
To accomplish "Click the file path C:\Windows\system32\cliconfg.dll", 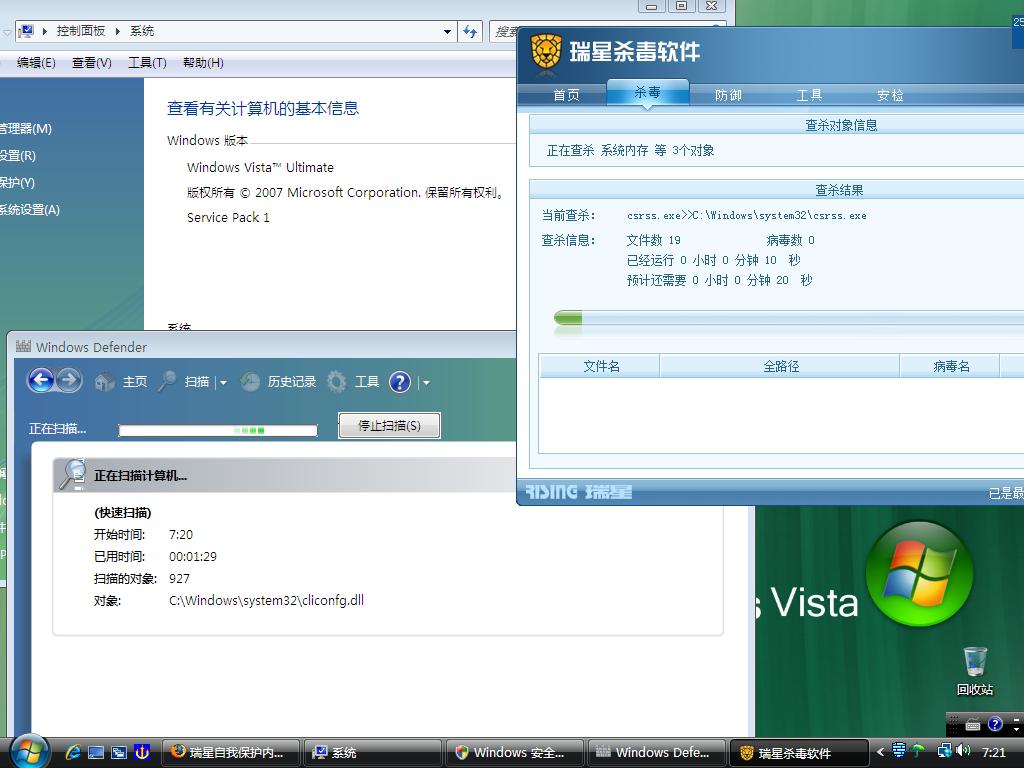I will (266, 600).
